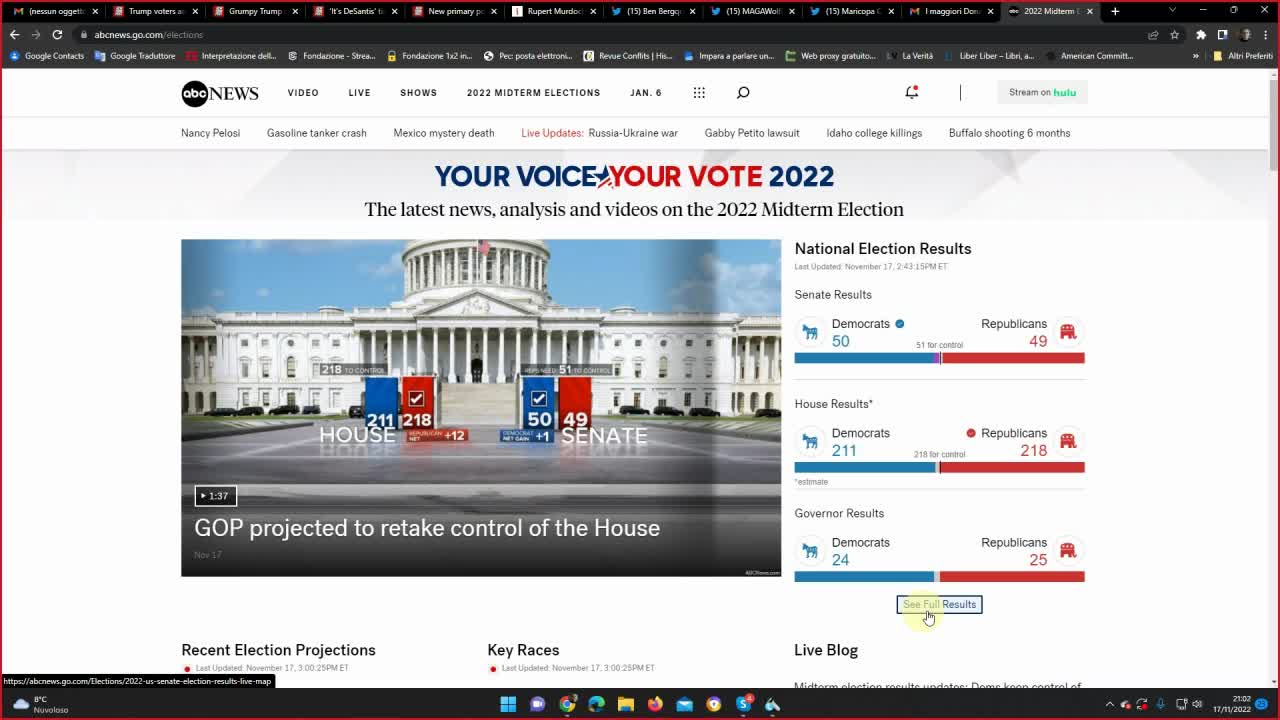Open 2022 MIDTERM ELECTIONS nav item

pos(533,93)
